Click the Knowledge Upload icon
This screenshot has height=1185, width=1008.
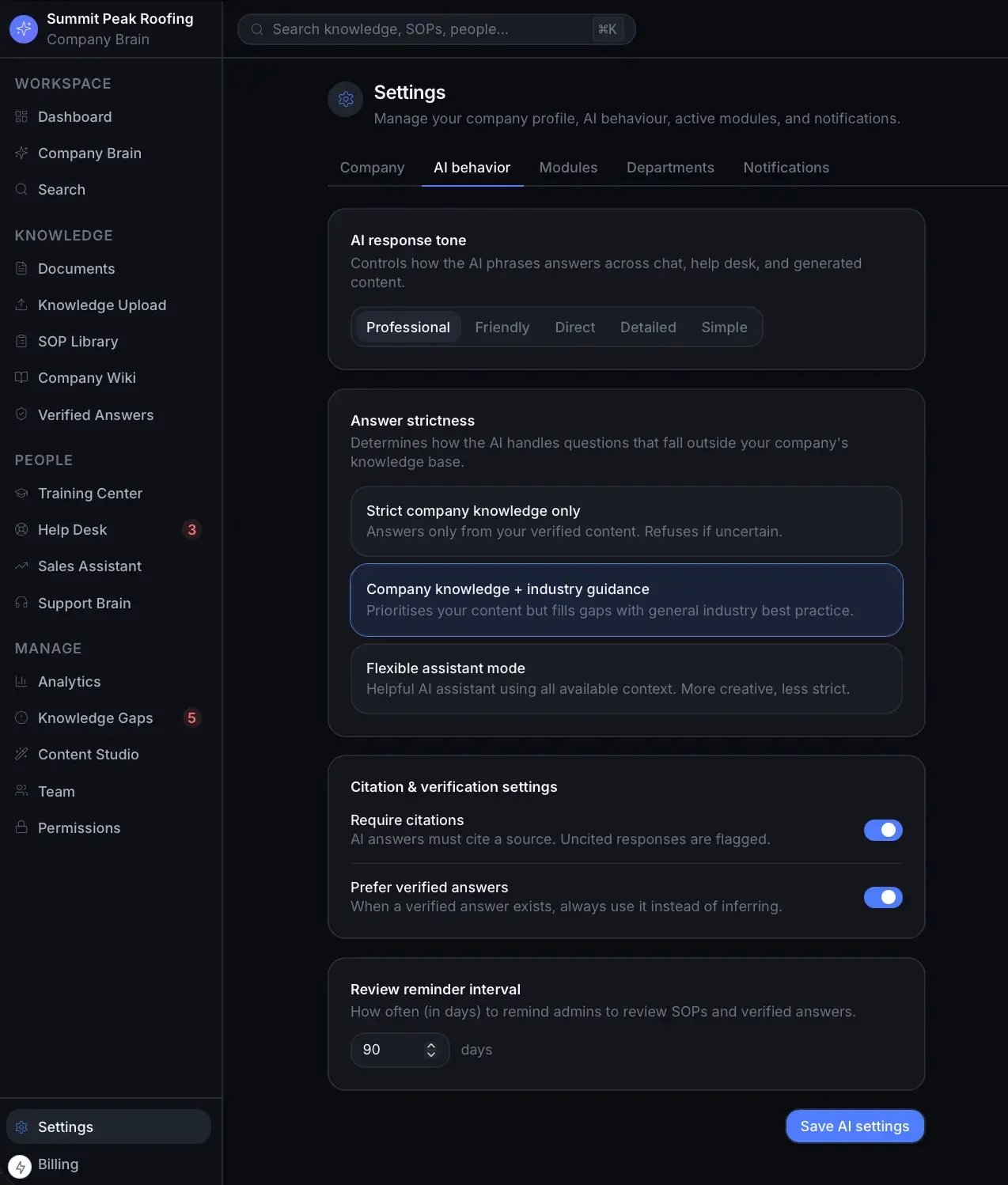21,305
